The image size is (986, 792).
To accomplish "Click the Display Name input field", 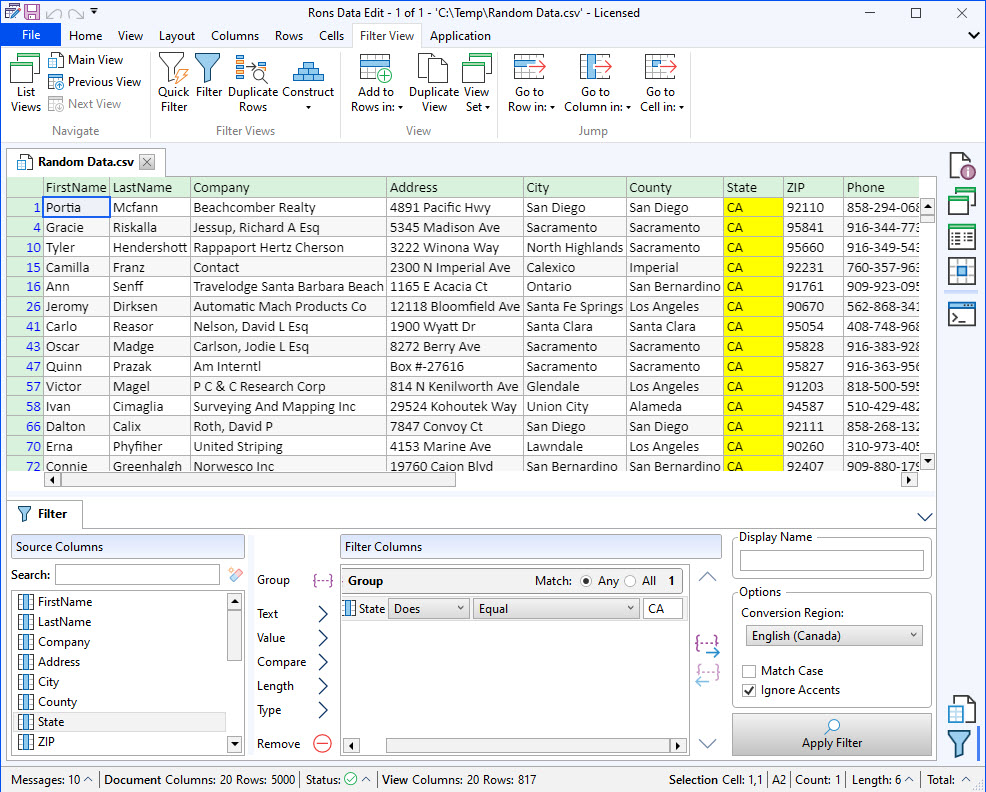I will point(831,560).
